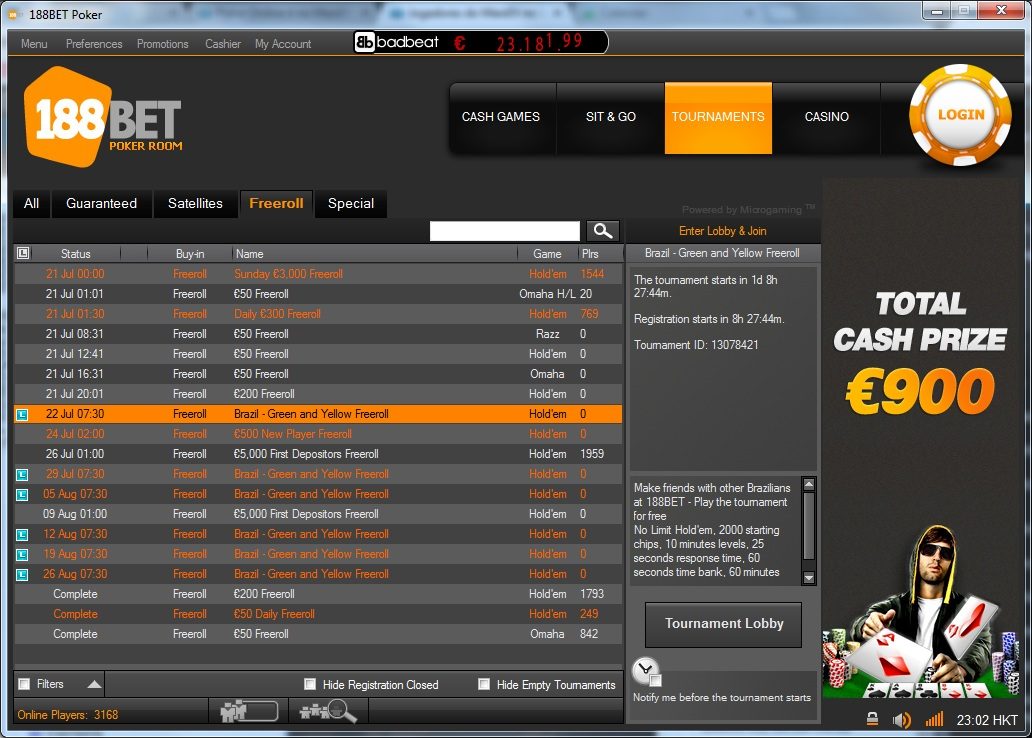Sort by the Buy-in column header

190,254
